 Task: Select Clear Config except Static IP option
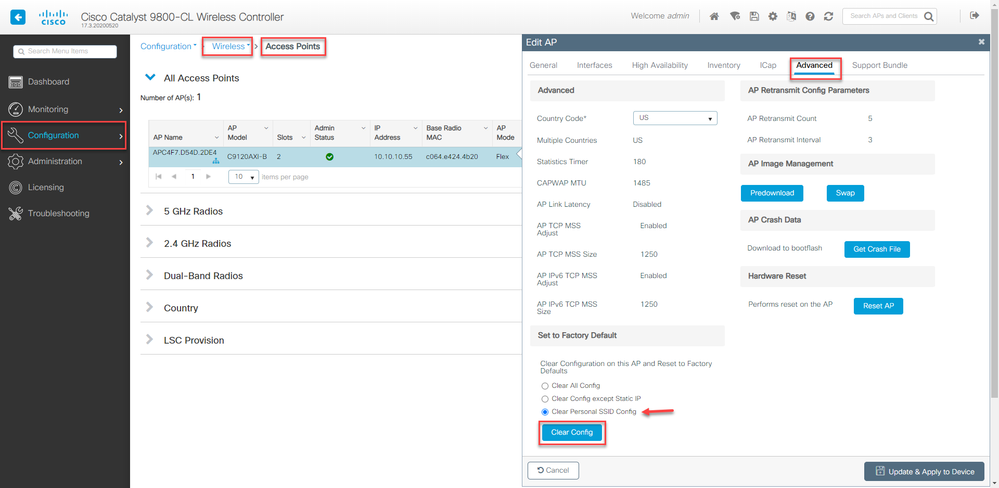[544, 398]
